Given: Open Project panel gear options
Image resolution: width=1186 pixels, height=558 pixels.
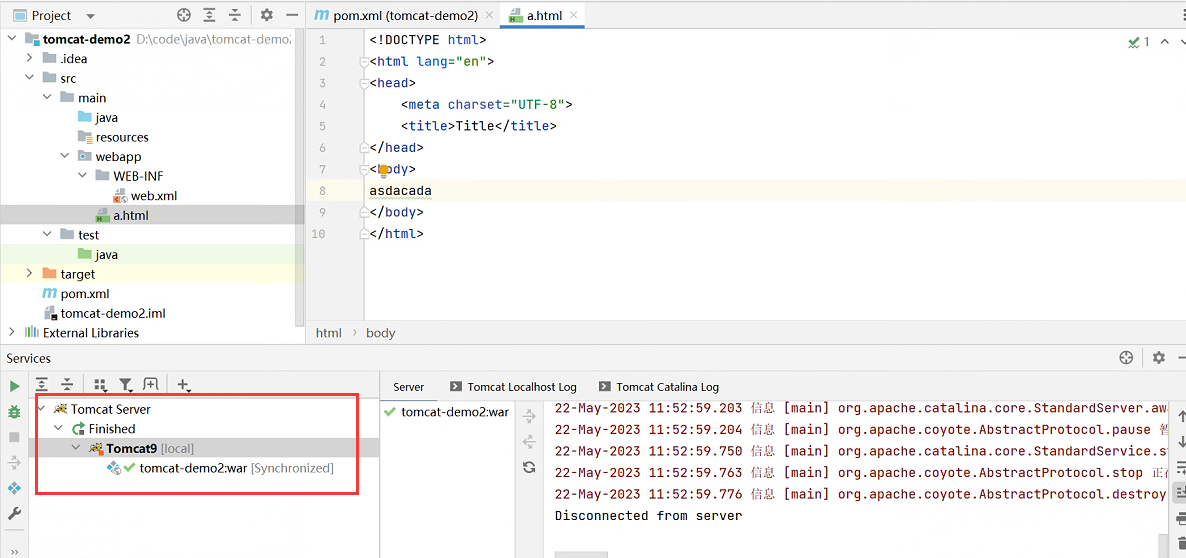Looking at the screenshot, I should [x=266, y=14].
